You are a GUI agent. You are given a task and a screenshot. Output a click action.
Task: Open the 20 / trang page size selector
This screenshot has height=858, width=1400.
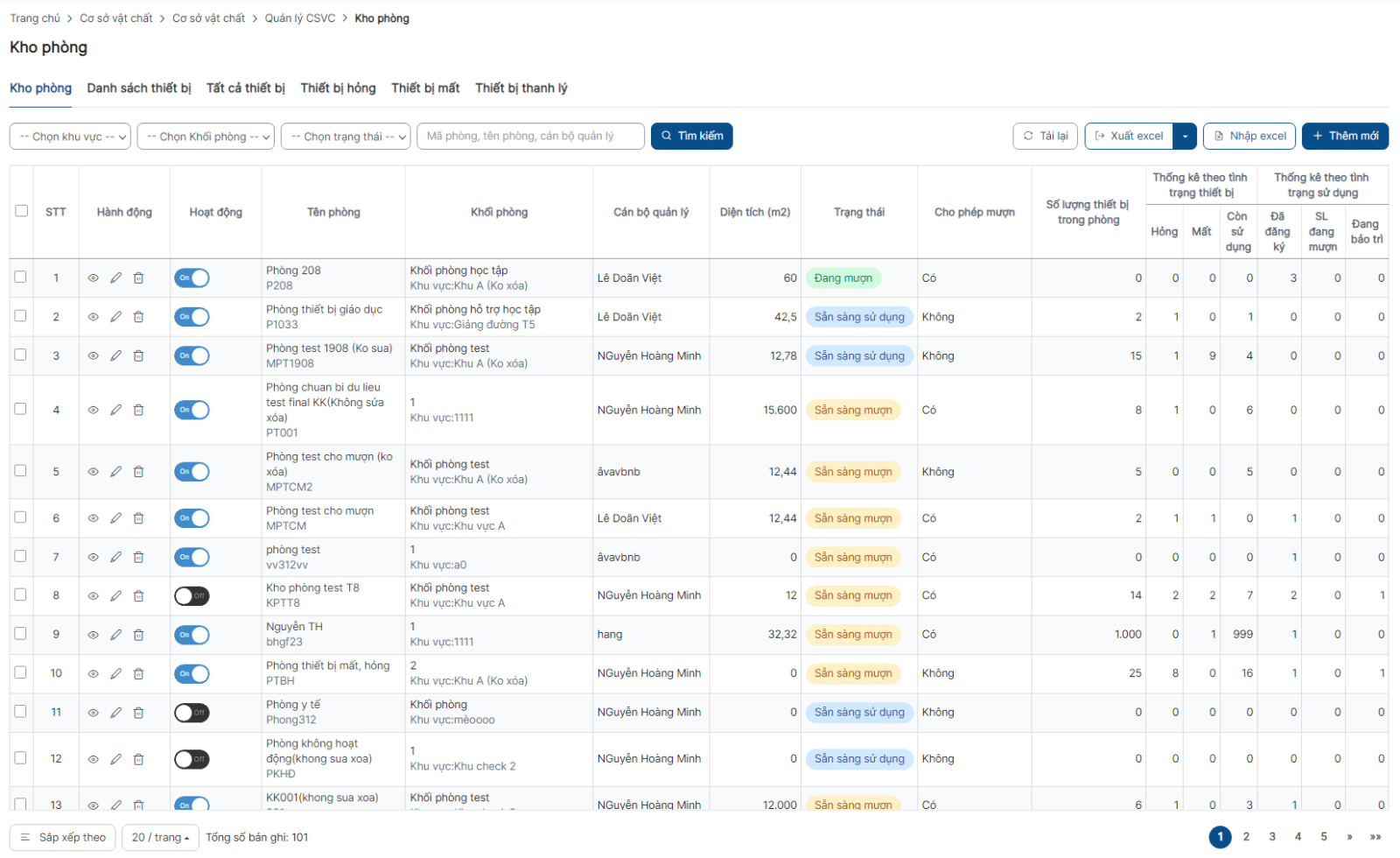(160, 838)
